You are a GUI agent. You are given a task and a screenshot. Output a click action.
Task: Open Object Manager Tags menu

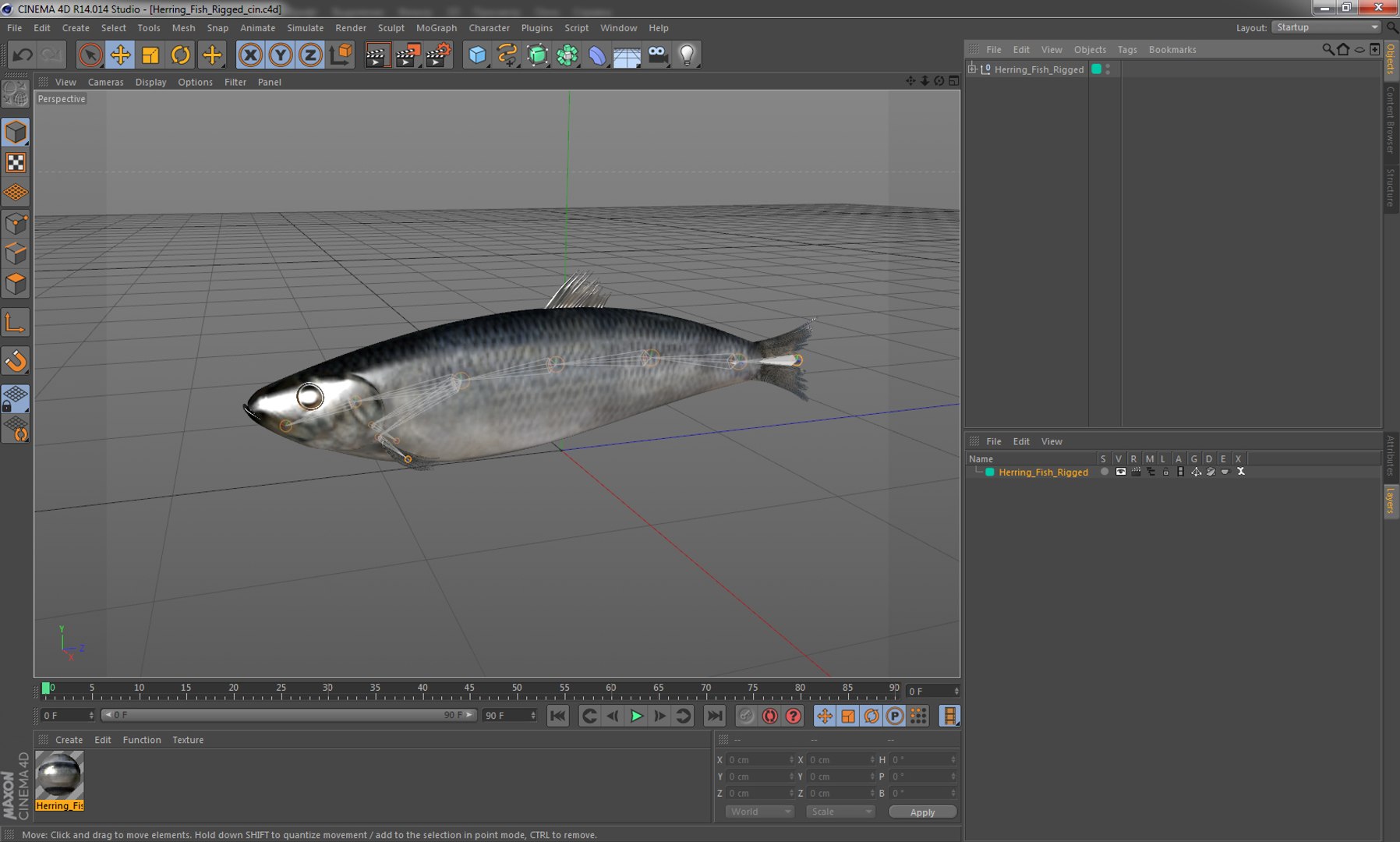pyautogui.click(x=1127, y=49)
